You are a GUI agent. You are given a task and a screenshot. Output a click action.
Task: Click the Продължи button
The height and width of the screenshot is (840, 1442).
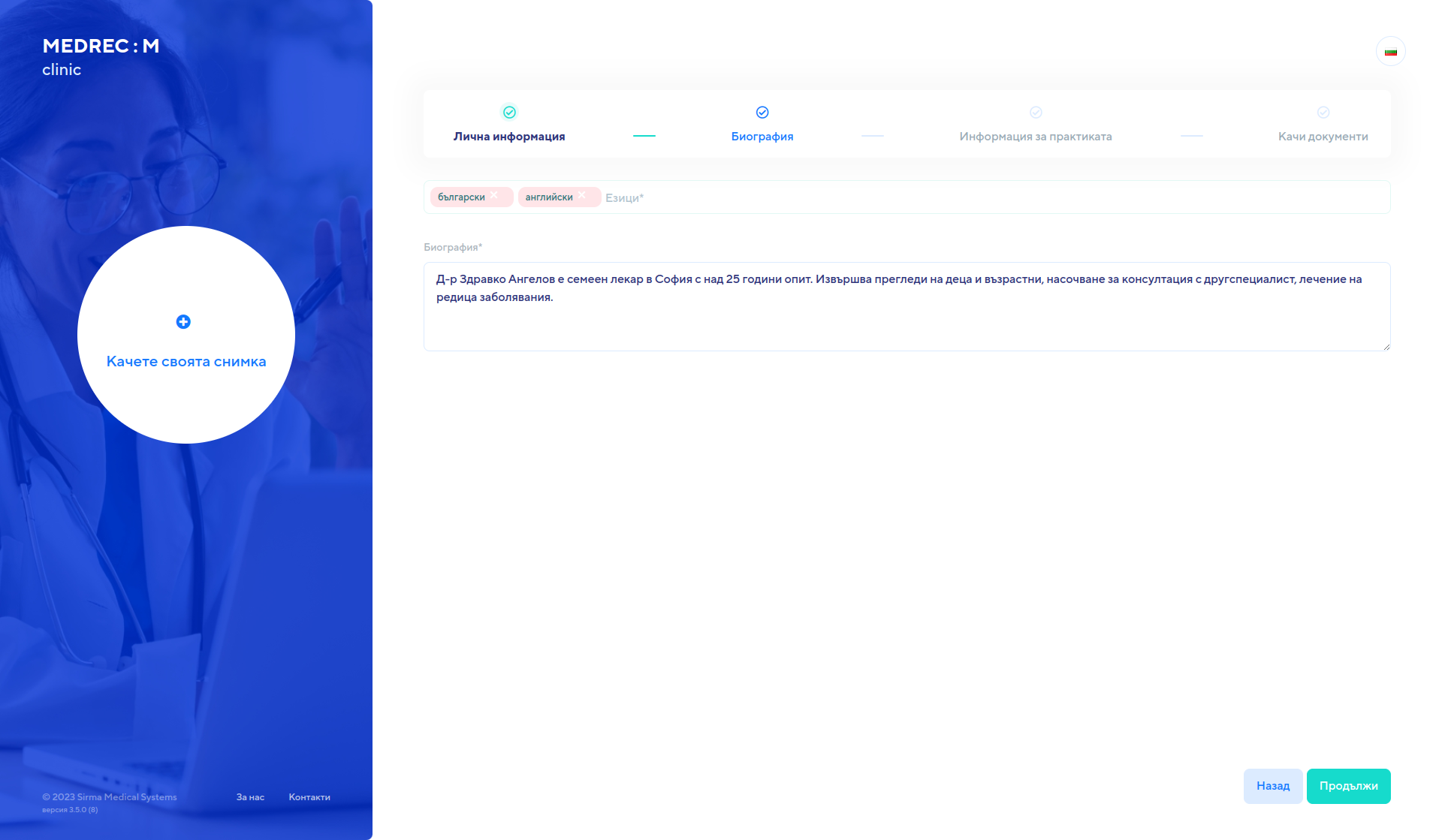point(1349,786)
